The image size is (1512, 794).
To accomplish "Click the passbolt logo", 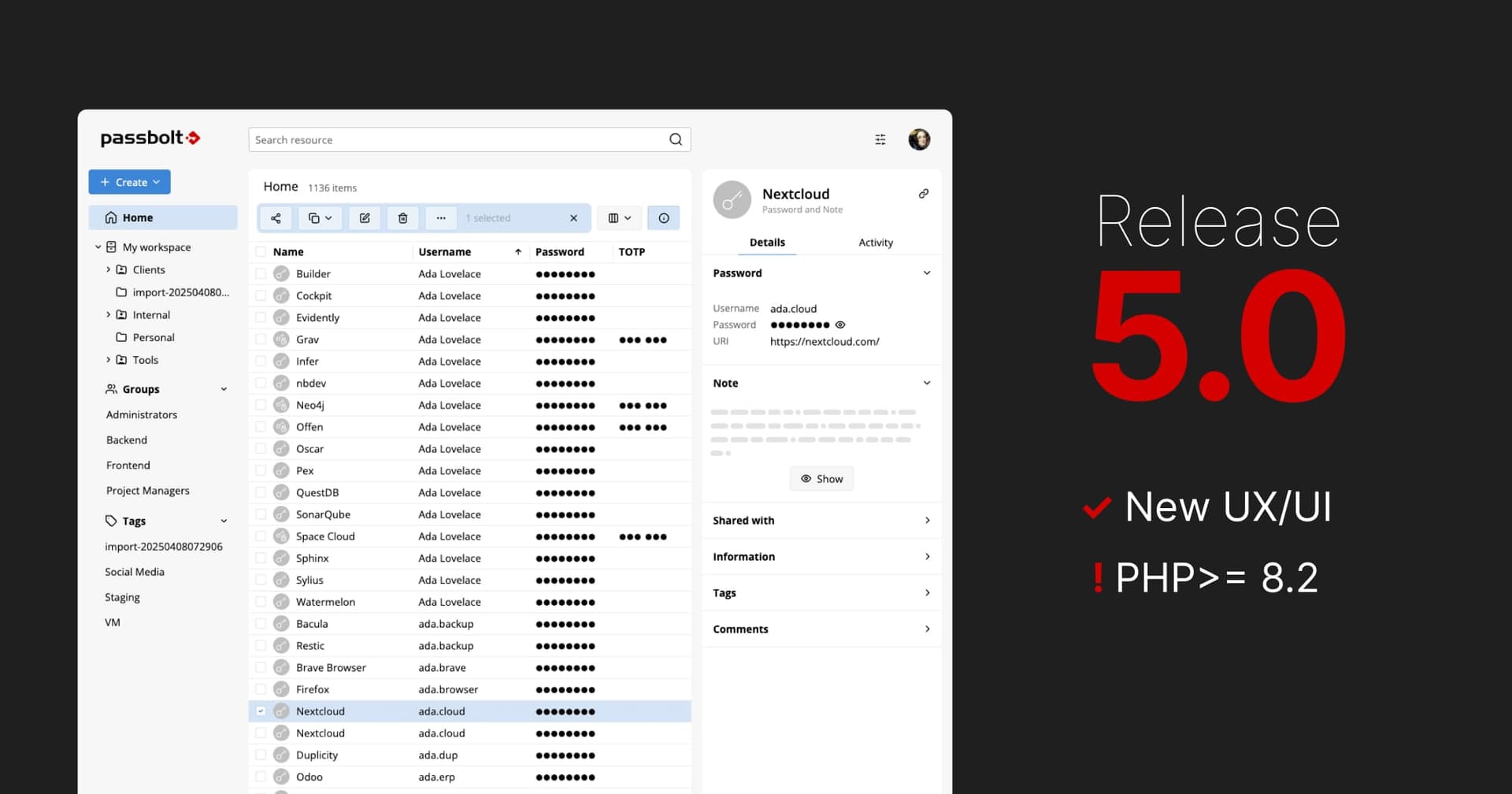I will 150,138.
